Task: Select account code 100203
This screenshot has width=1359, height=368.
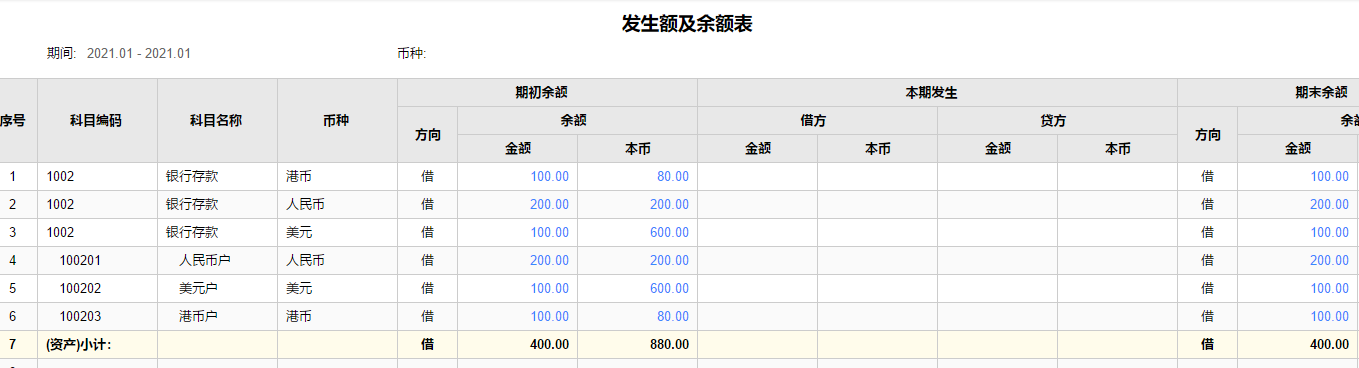Action: (x=80, y=316)
